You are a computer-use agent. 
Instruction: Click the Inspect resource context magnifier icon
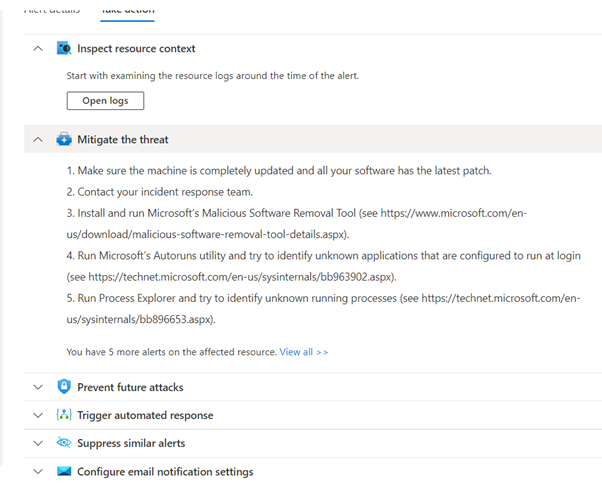65,48
